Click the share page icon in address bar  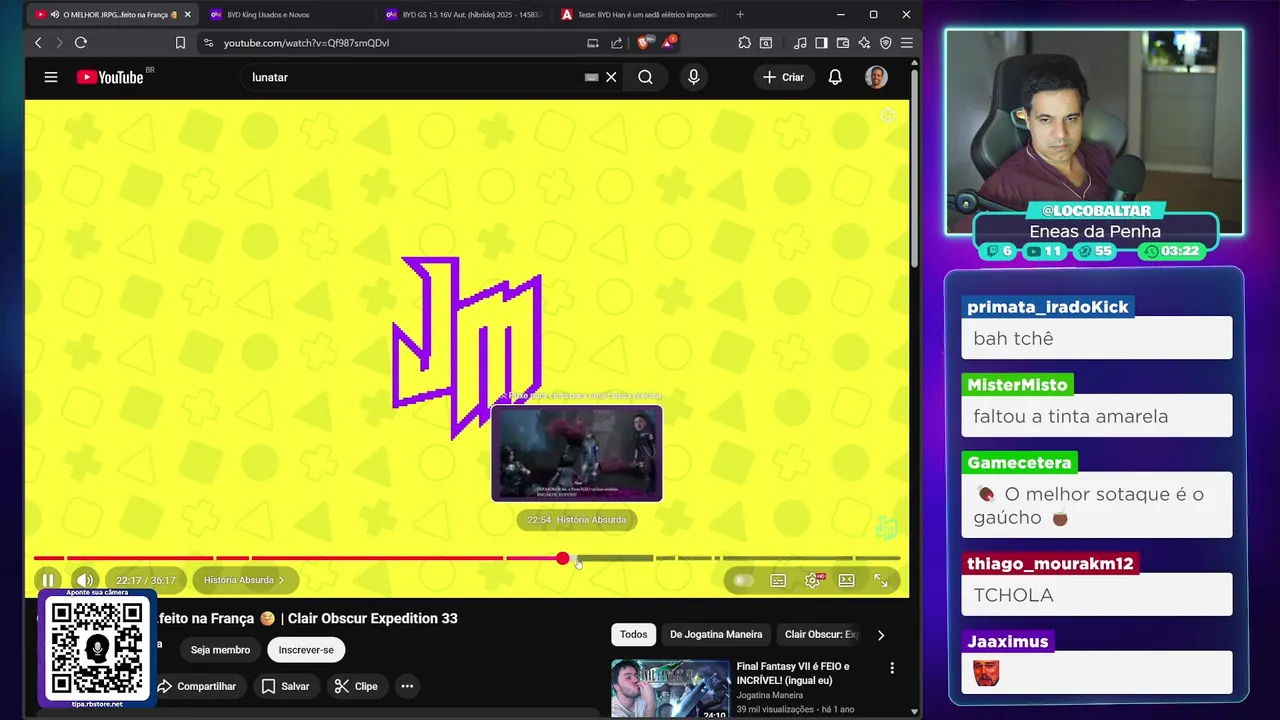click(617, 43)
